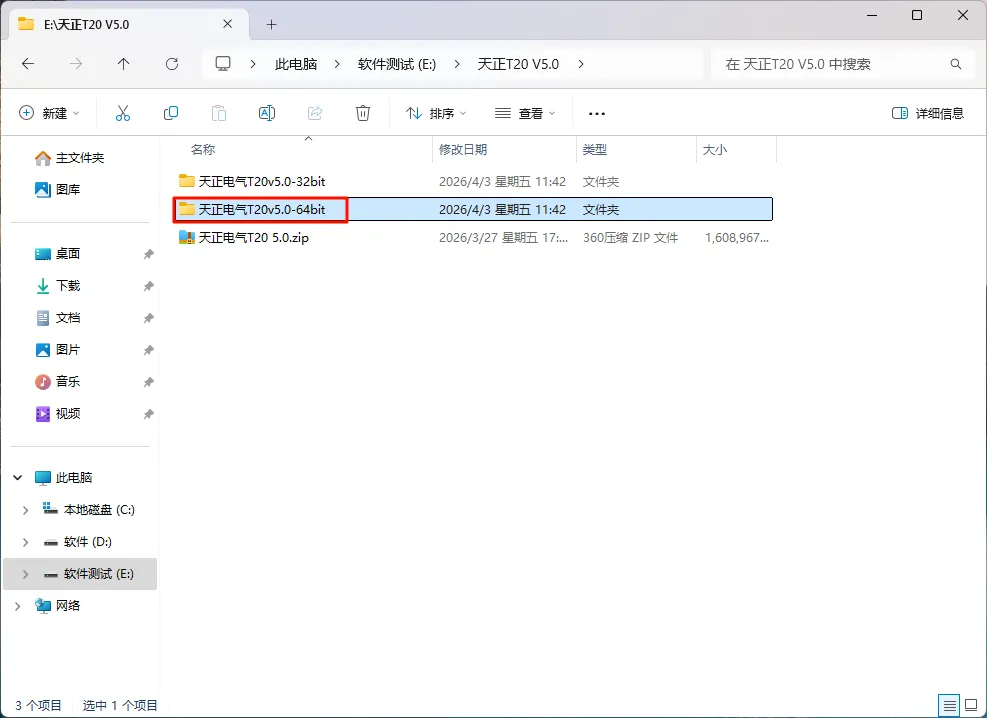Go back with the left arrow
The width and height of the screenshot is (987, 718).
point(28,64)
